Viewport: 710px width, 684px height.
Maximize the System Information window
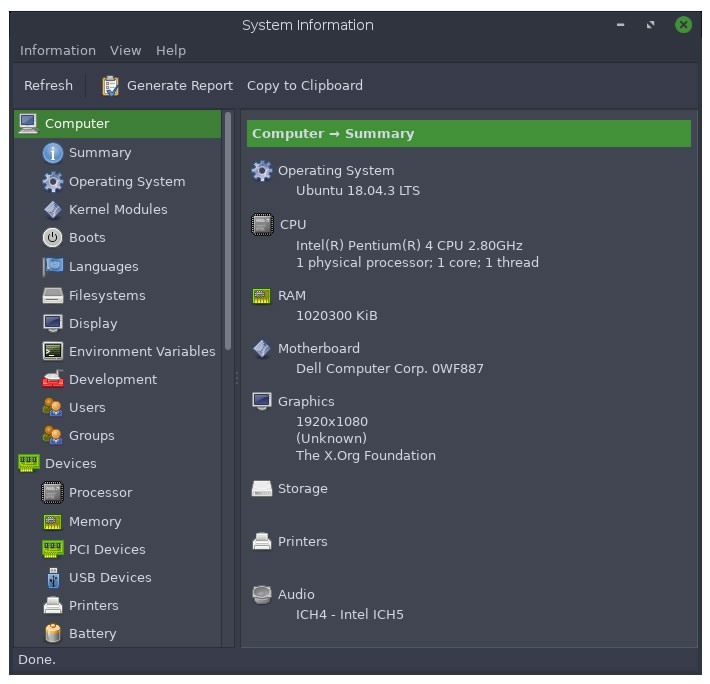651,25
